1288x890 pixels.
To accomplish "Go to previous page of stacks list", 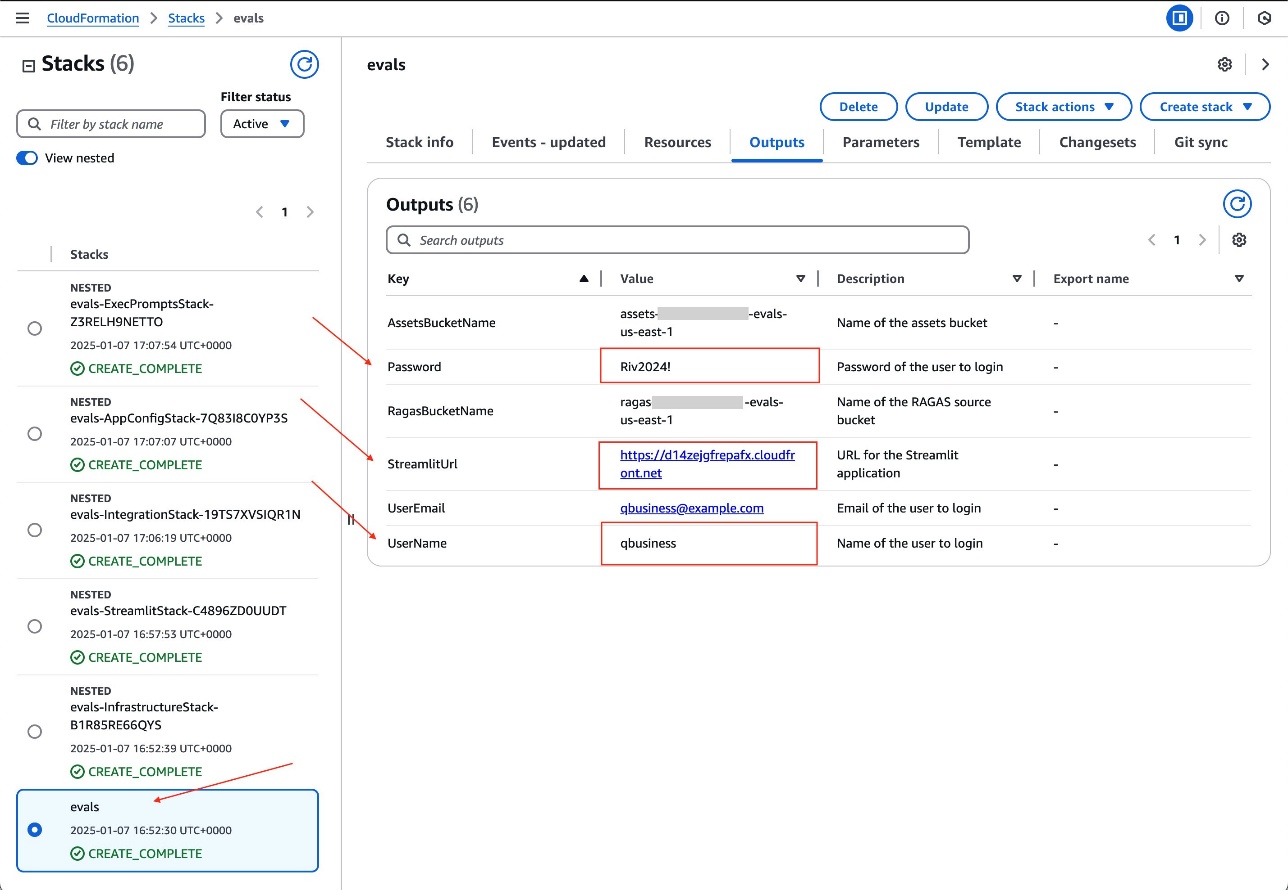I will pyautogui.click(x=260, y=212).
